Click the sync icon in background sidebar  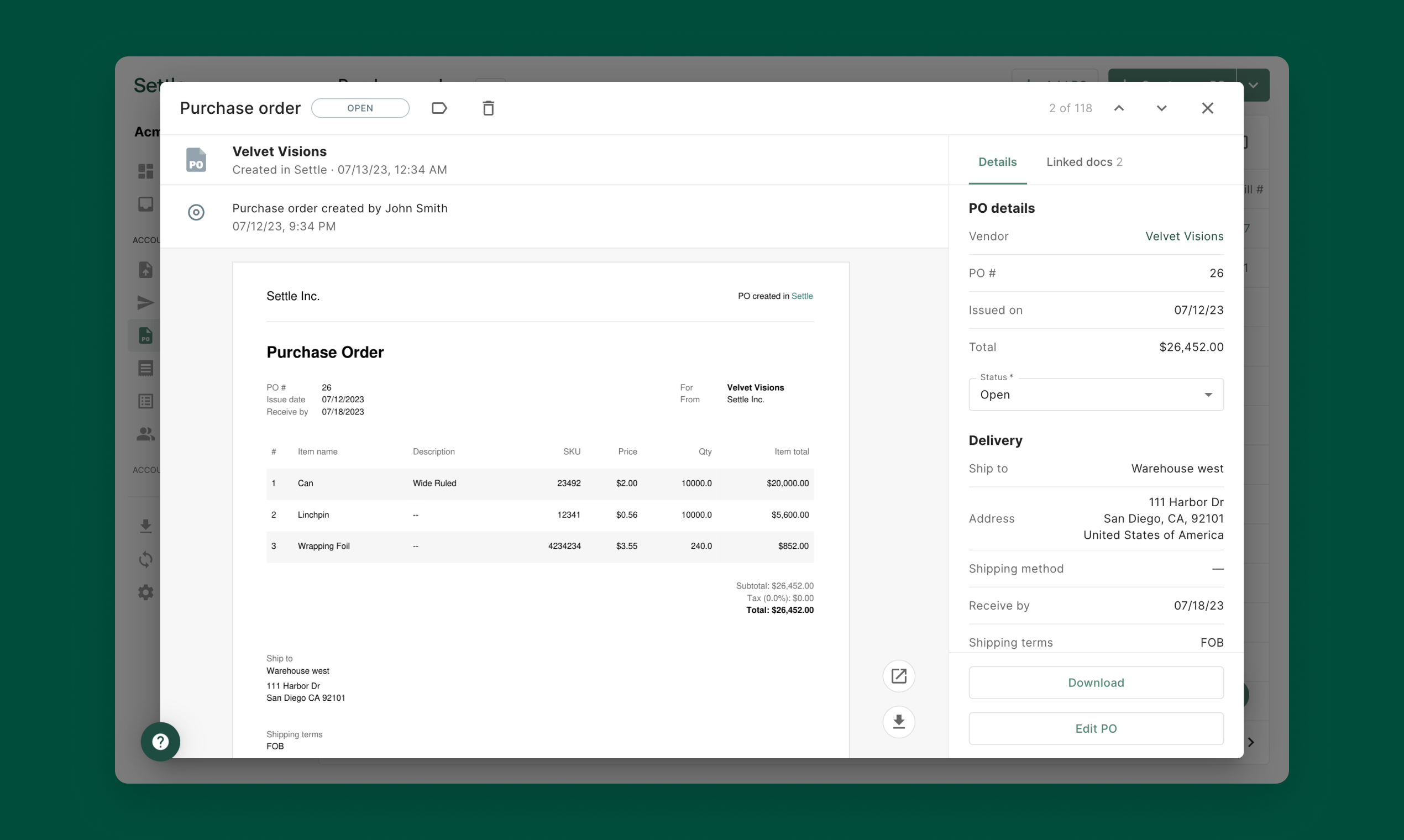pos(145,559)
